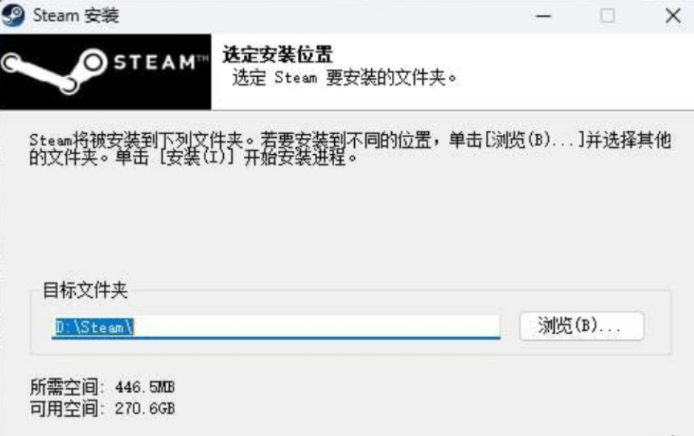
Task: Click empty space inside the destination folder field
Action: (316, 327)
